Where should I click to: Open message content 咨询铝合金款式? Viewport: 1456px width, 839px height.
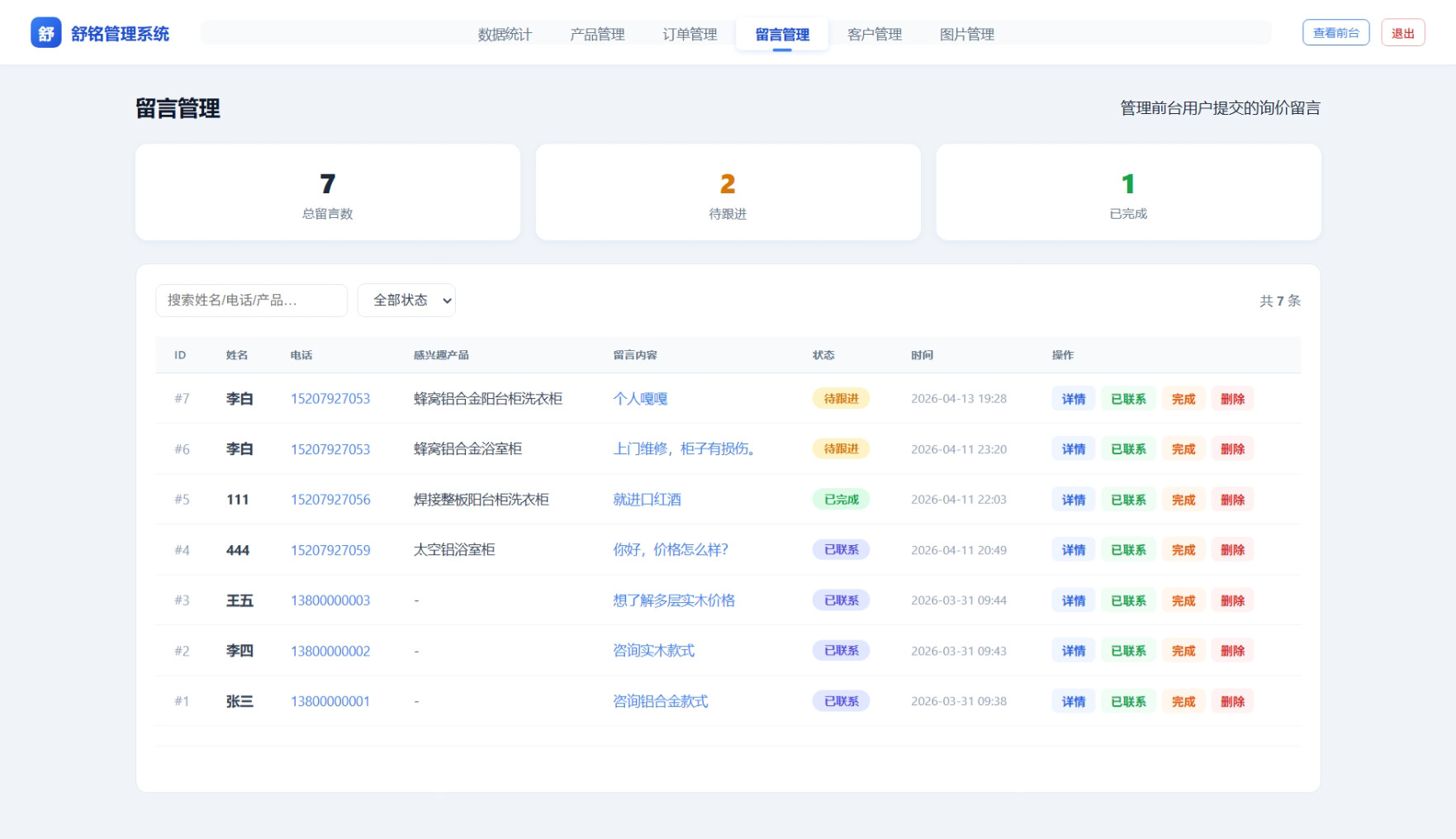660,701
